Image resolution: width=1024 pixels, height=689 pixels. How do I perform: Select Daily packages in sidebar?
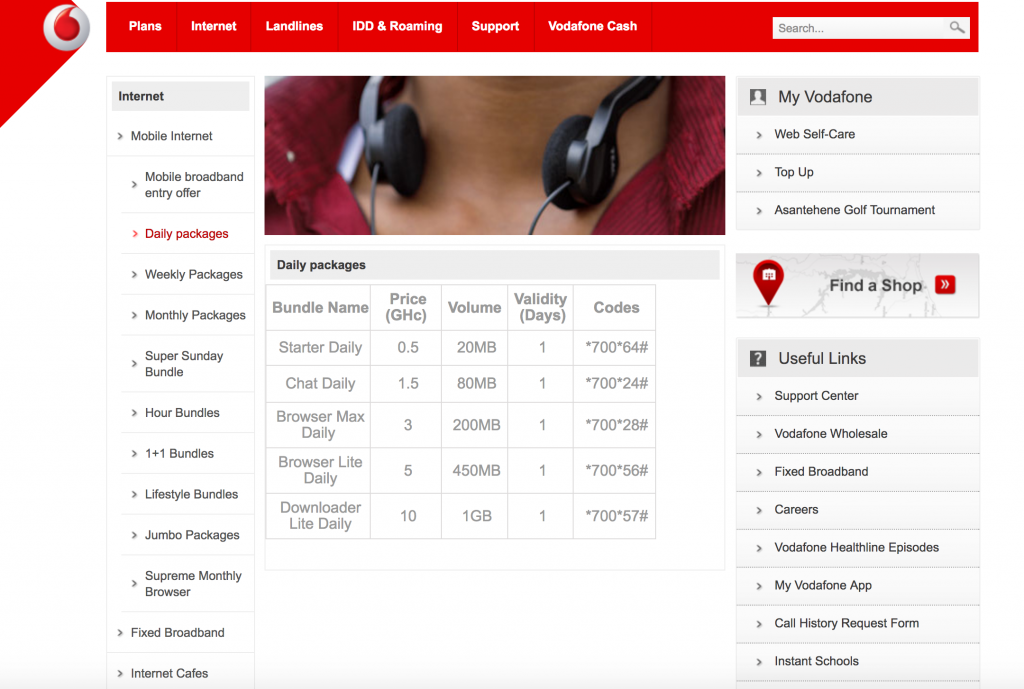(x=187, y=234)
